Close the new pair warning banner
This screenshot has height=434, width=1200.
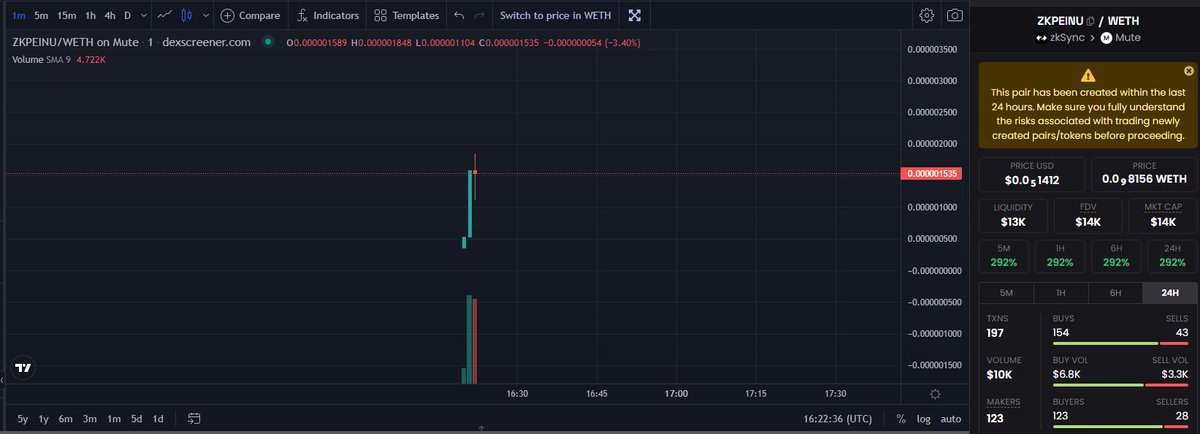point(1188,71)
